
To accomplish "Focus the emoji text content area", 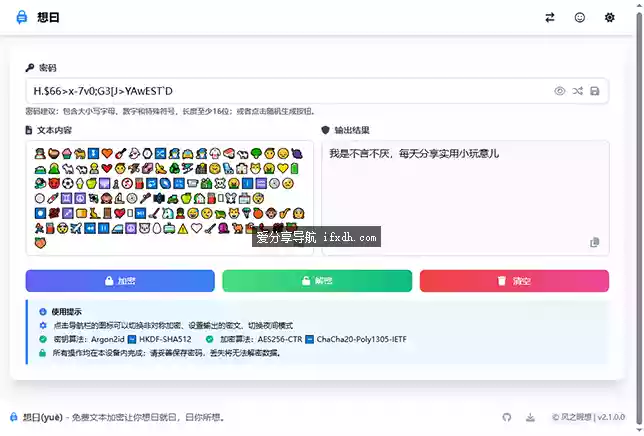I will point(170,198).
